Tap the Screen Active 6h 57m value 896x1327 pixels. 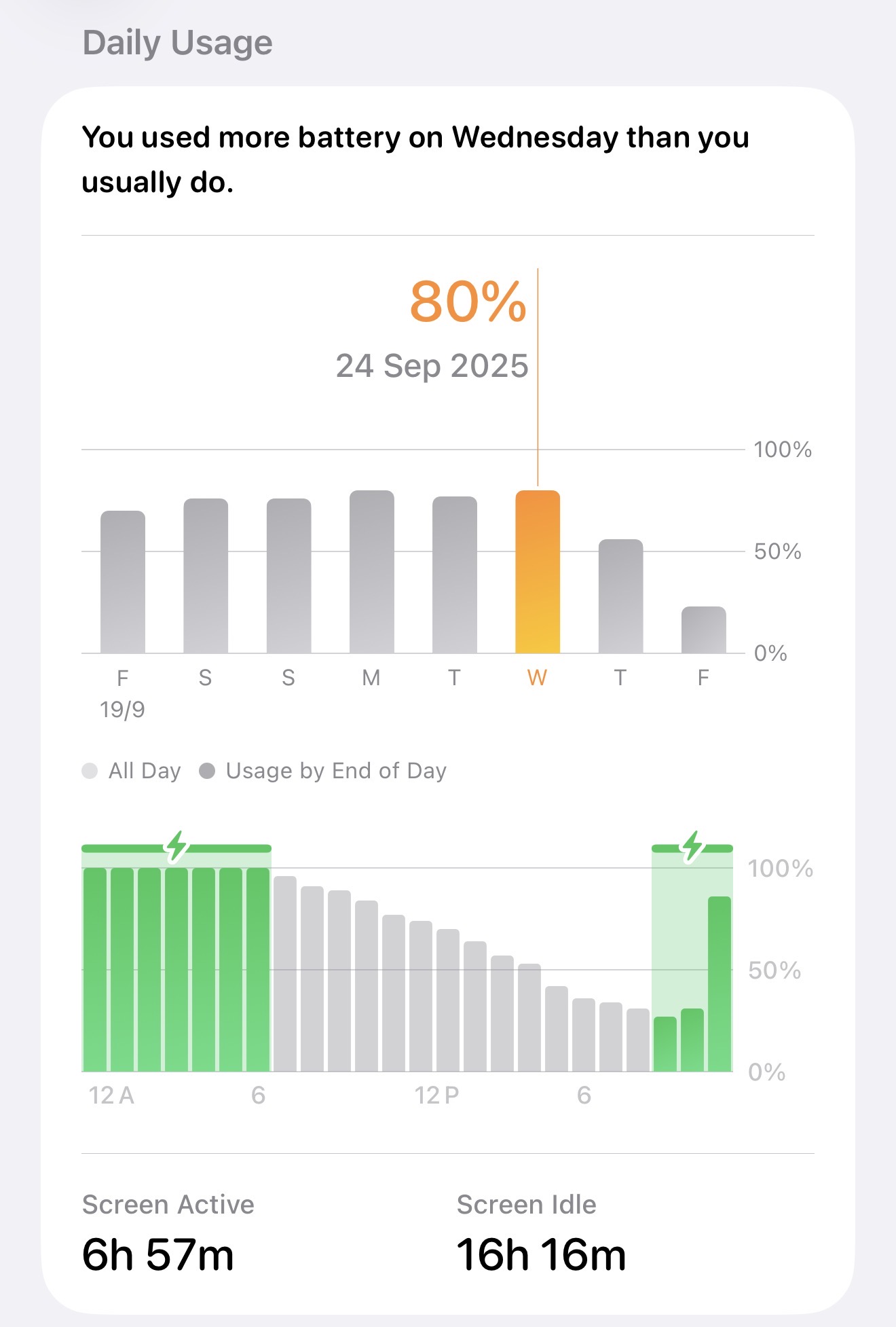[x=157, y=1254]
